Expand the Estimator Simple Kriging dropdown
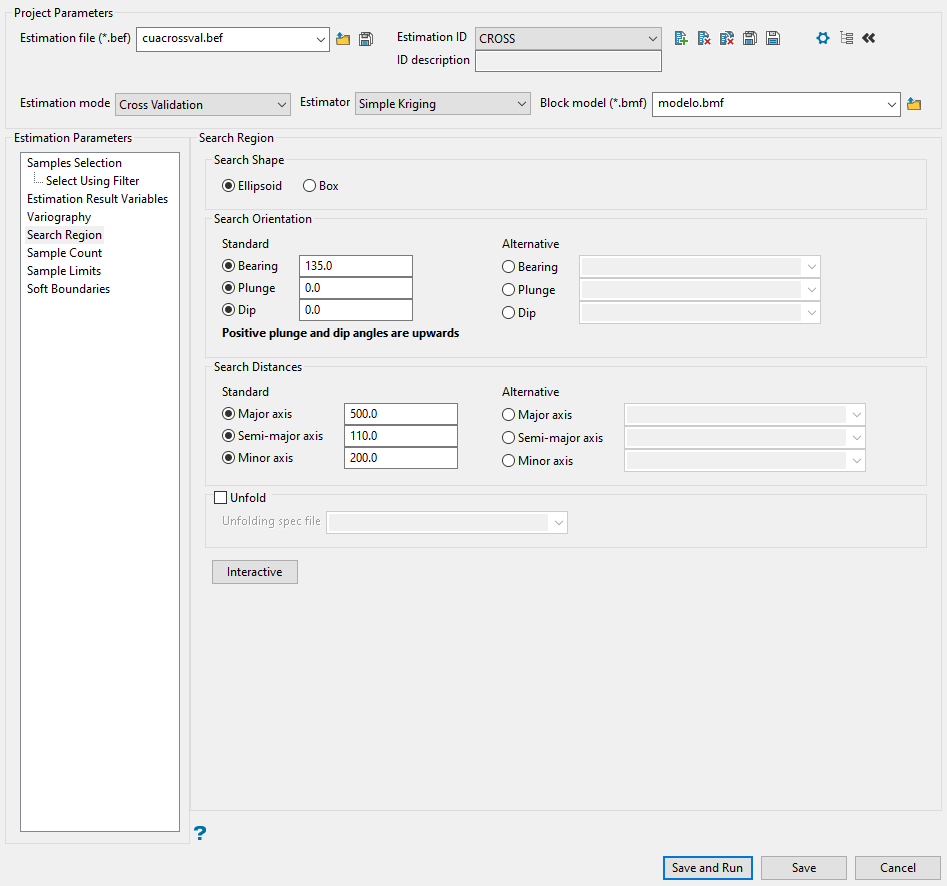947x886 pixels. pos(442,104)
